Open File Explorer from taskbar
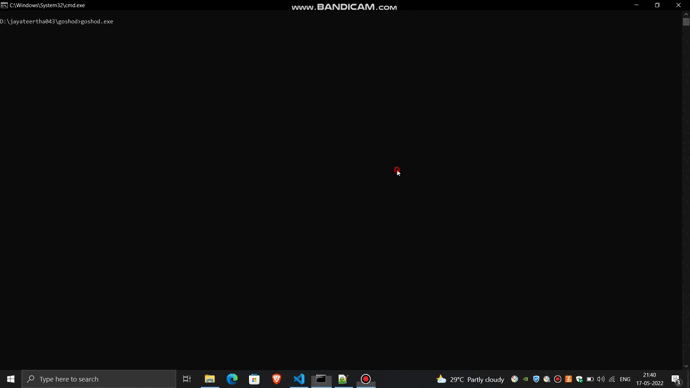Image resolution: width=690 pixels, height=388 pixels. tap(209, 379)
